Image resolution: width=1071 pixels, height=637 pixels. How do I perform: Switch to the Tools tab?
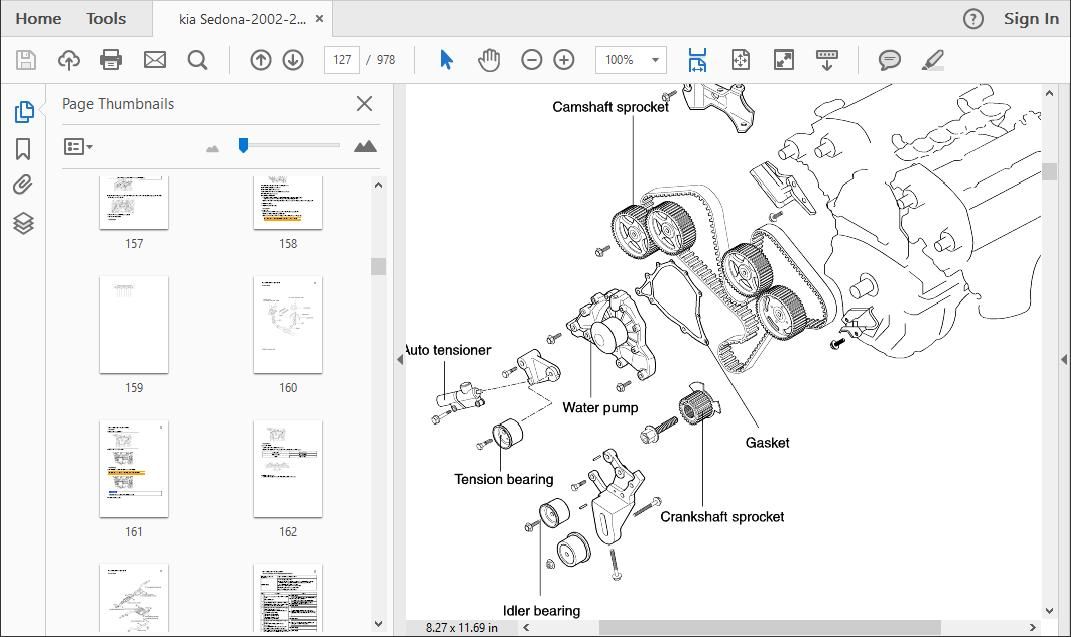(x=106, y=18)
